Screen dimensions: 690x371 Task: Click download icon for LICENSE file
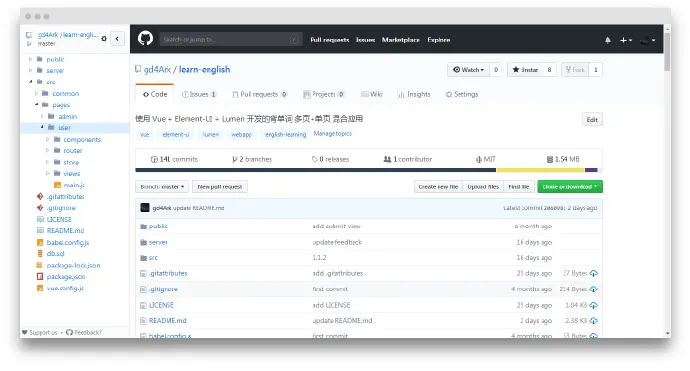click(593, 305)
